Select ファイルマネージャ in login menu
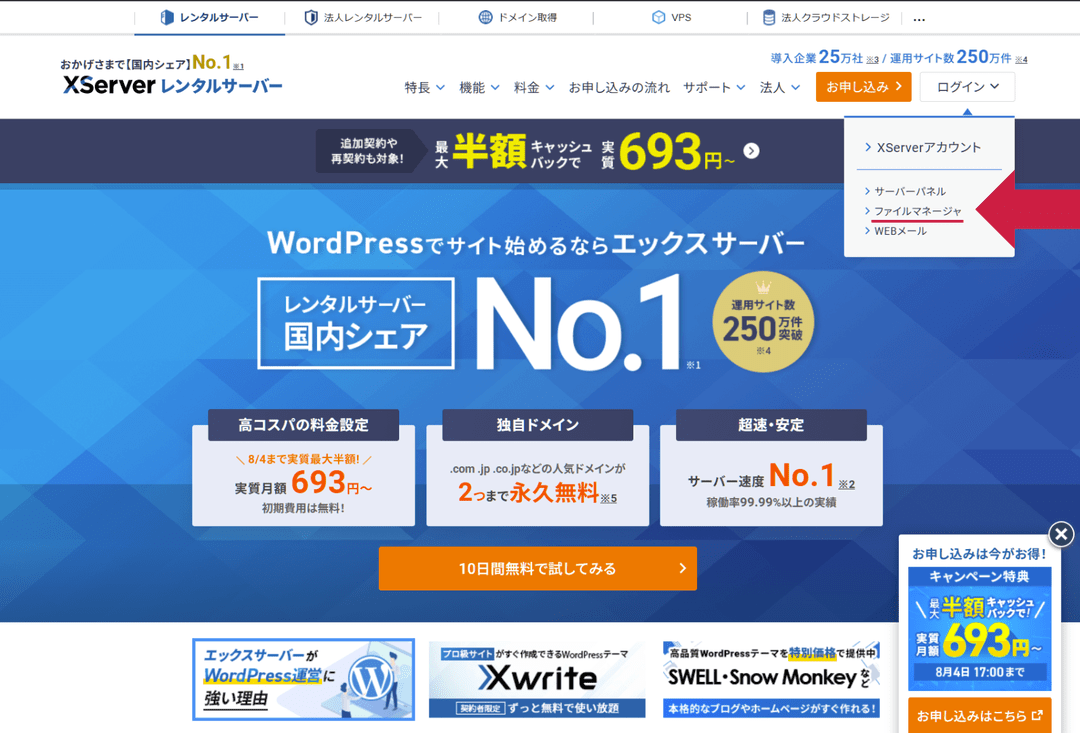Viewport: 1080px width, 733px height. [913, 211]
